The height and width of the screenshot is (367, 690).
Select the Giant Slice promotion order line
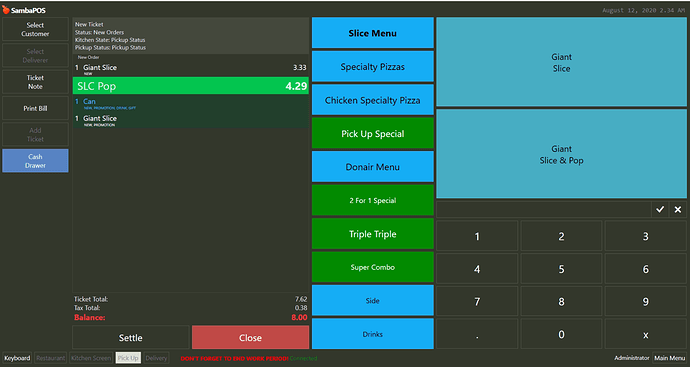(191, 120)
